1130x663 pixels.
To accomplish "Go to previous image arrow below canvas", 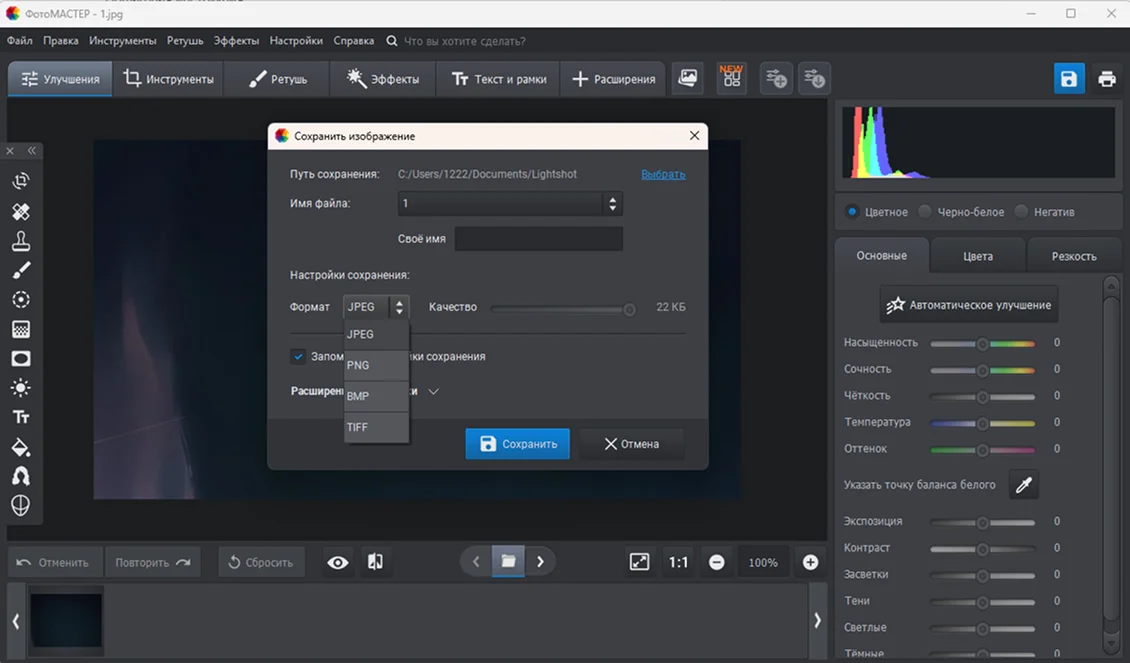I will tap(476, 561).
